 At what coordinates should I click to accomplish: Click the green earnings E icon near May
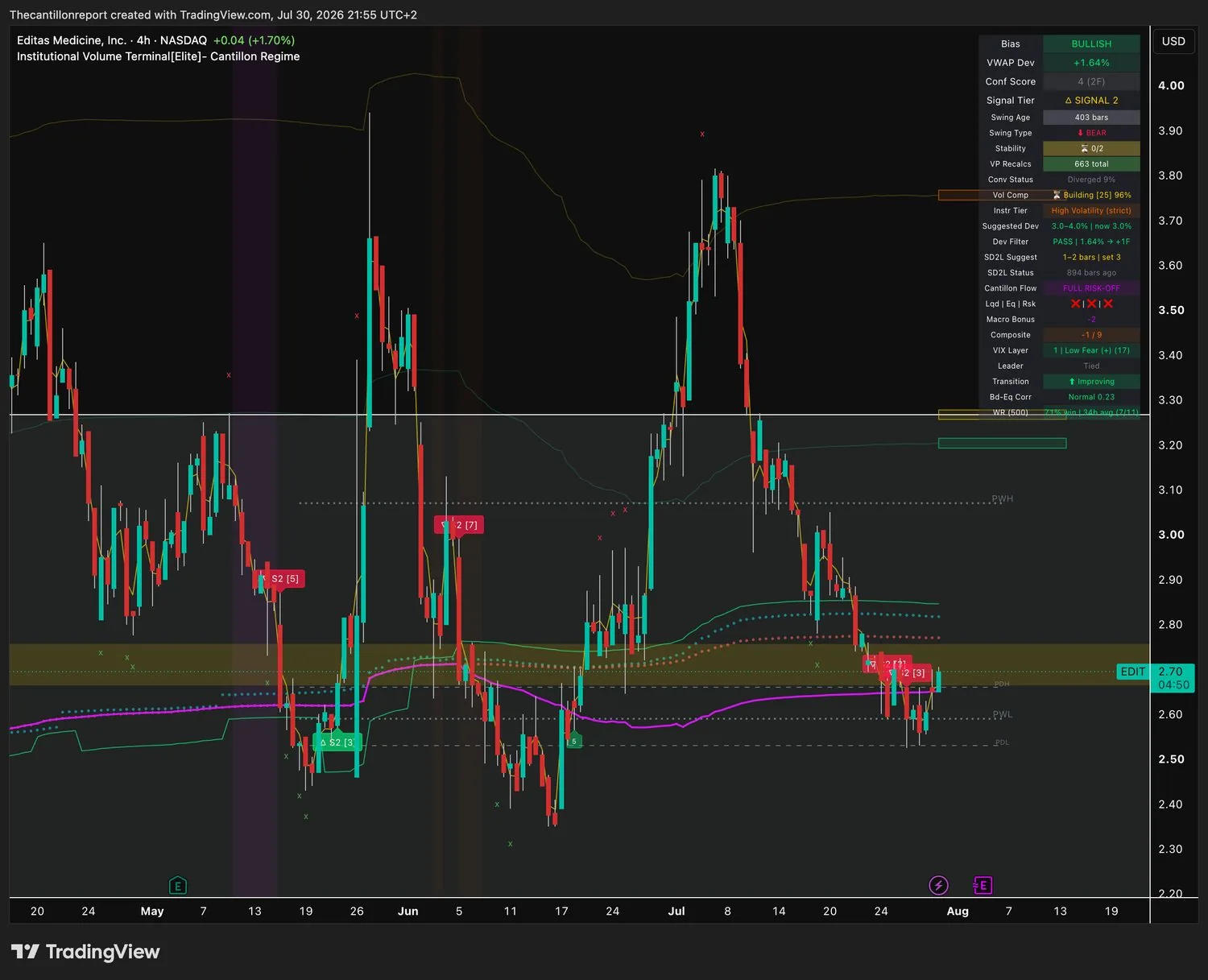178,886
